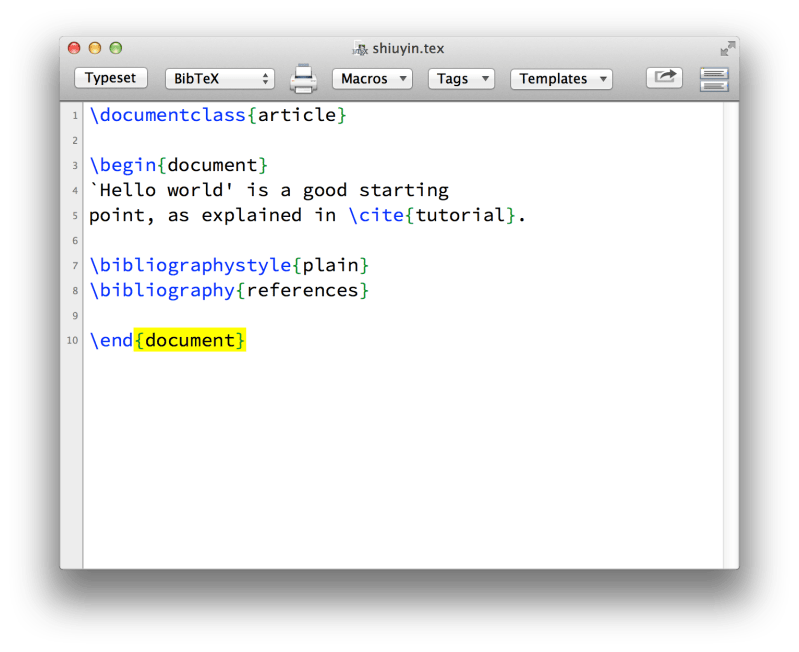Close window with the red button
799x652 pixels.
pos(74,48)
